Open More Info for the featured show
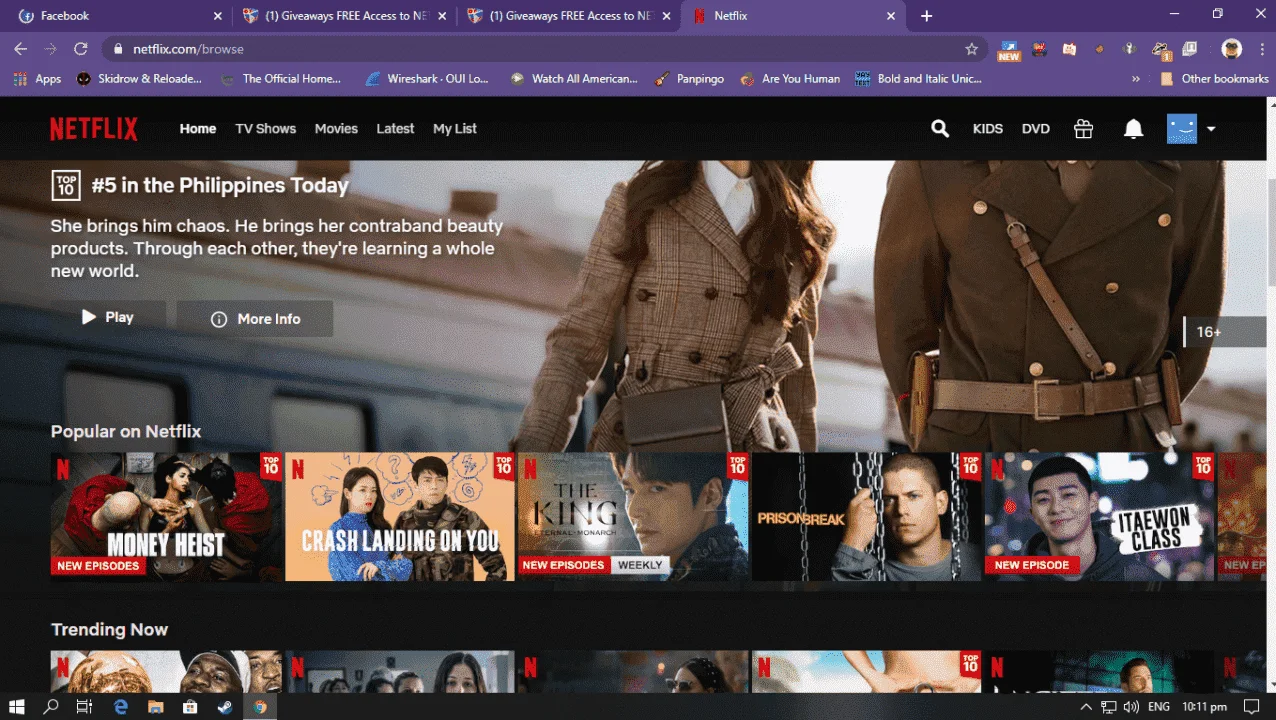The height and width of the screenshot is (720, 1276). [x=255, y=318]
